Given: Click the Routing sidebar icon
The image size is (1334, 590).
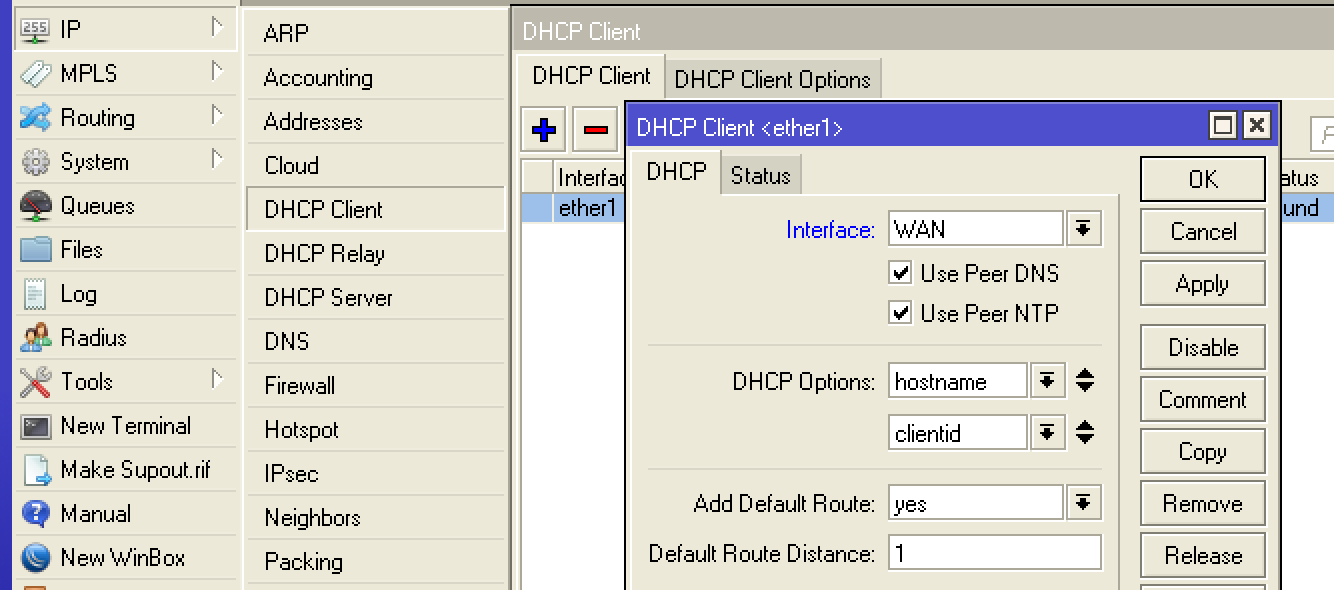Looking at the screenshot, I should point(35,117).
